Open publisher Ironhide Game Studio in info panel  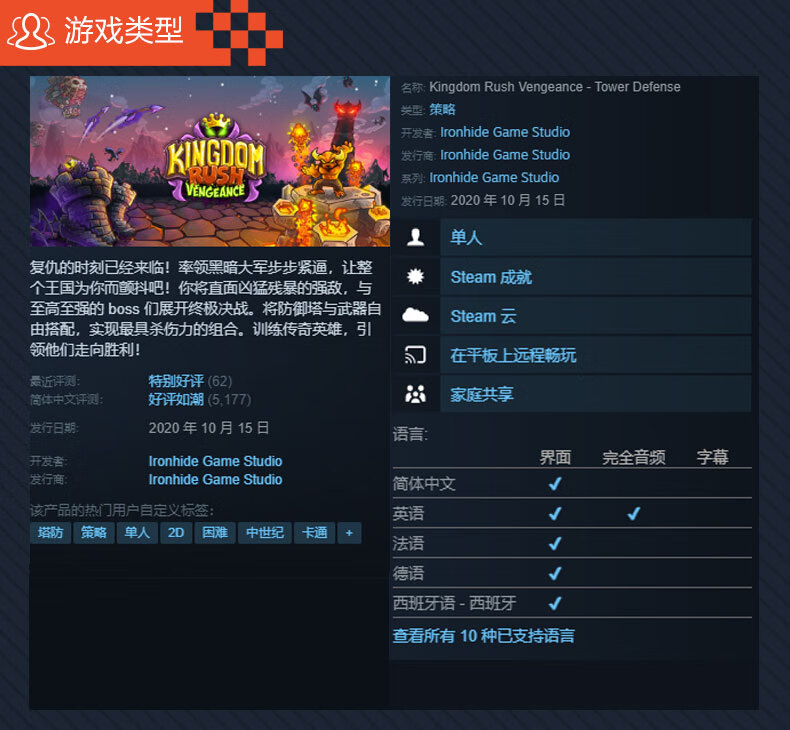pyautogui.click(x=505, y=155)
